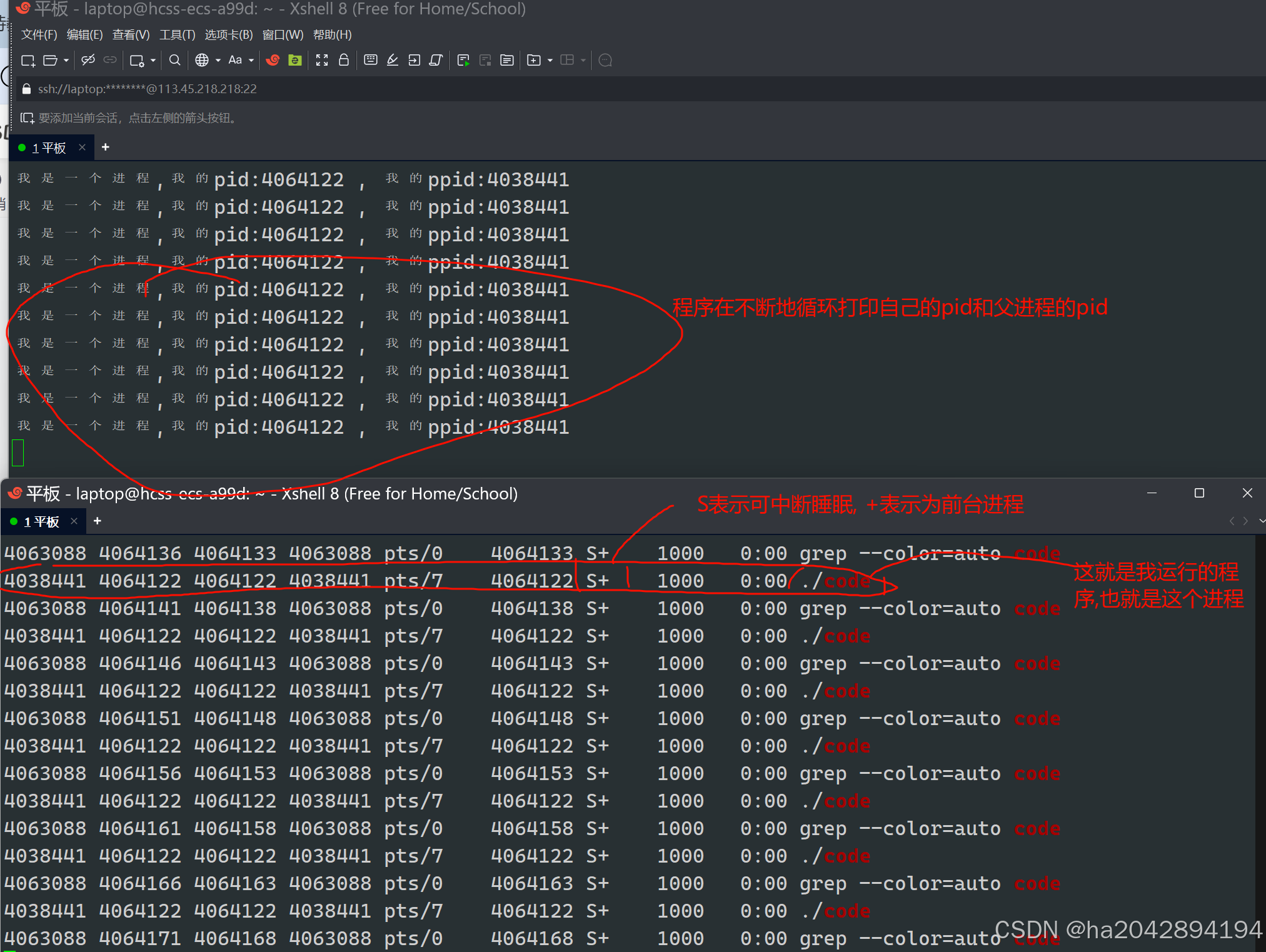1266x952 pixels.
Task: Click the red Xmanager swirl icon
Action: (x=273, y=60)
